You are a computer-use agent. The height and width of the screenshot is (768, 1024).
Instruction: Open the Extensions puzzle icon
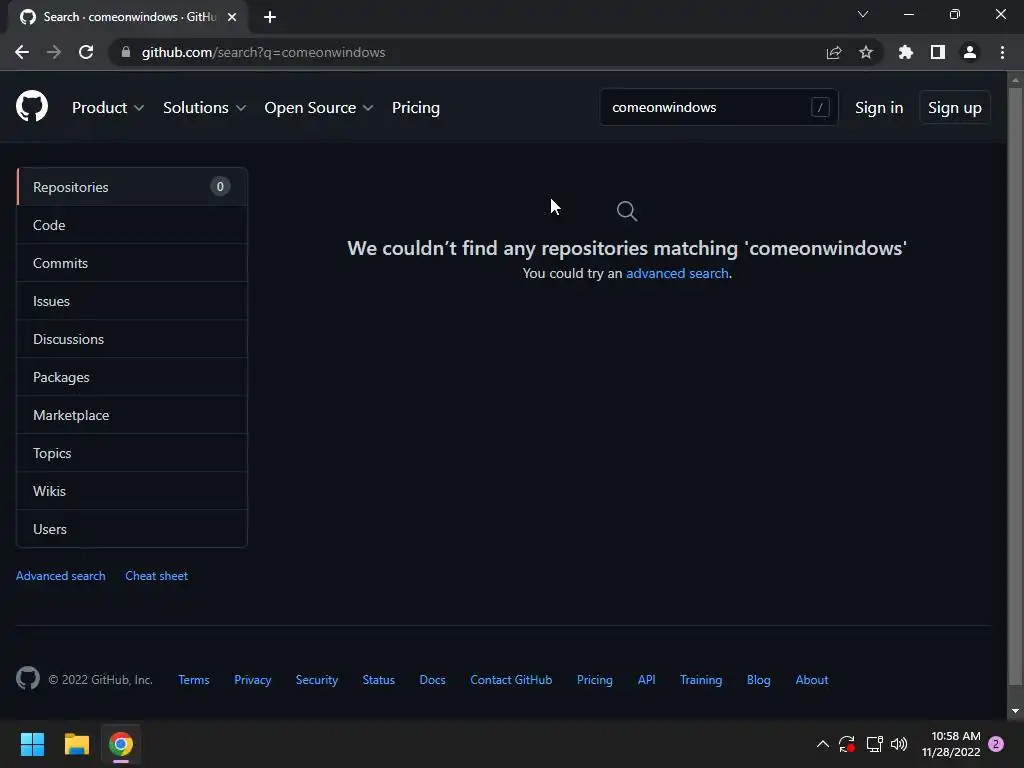(905, 52)
